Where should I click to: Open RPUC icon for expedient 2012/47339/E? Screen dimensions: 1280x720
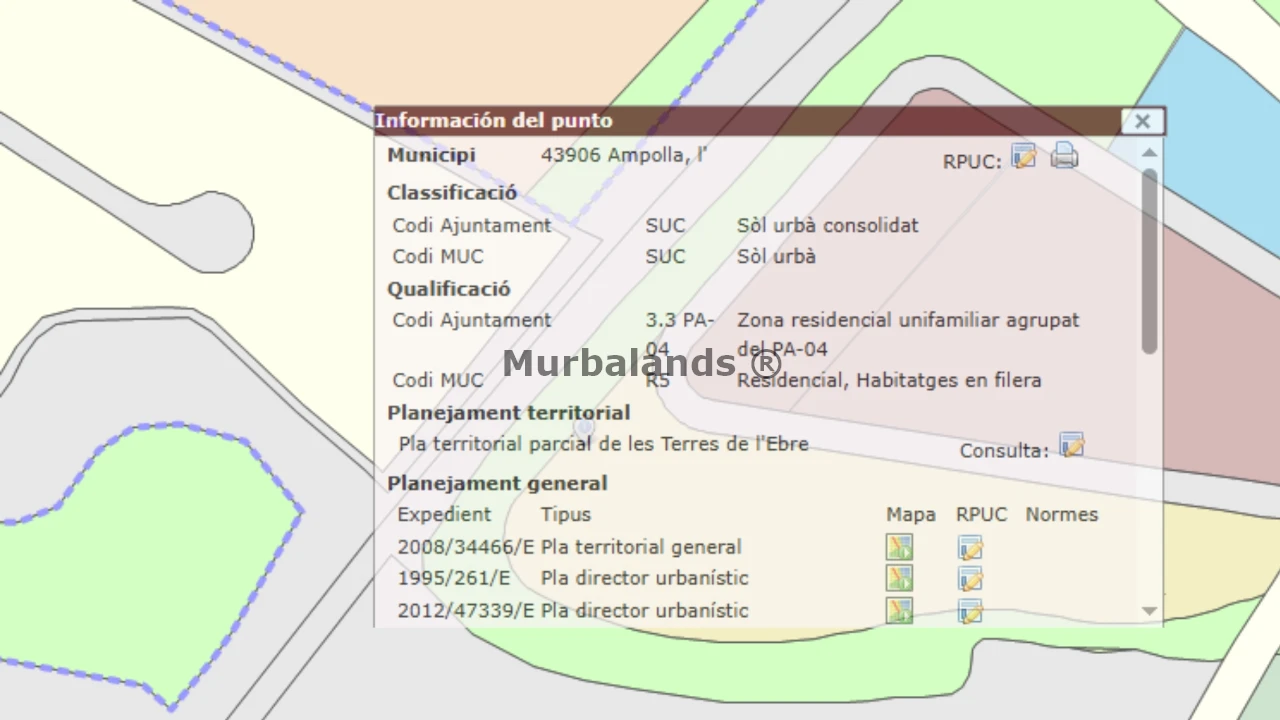970,610
